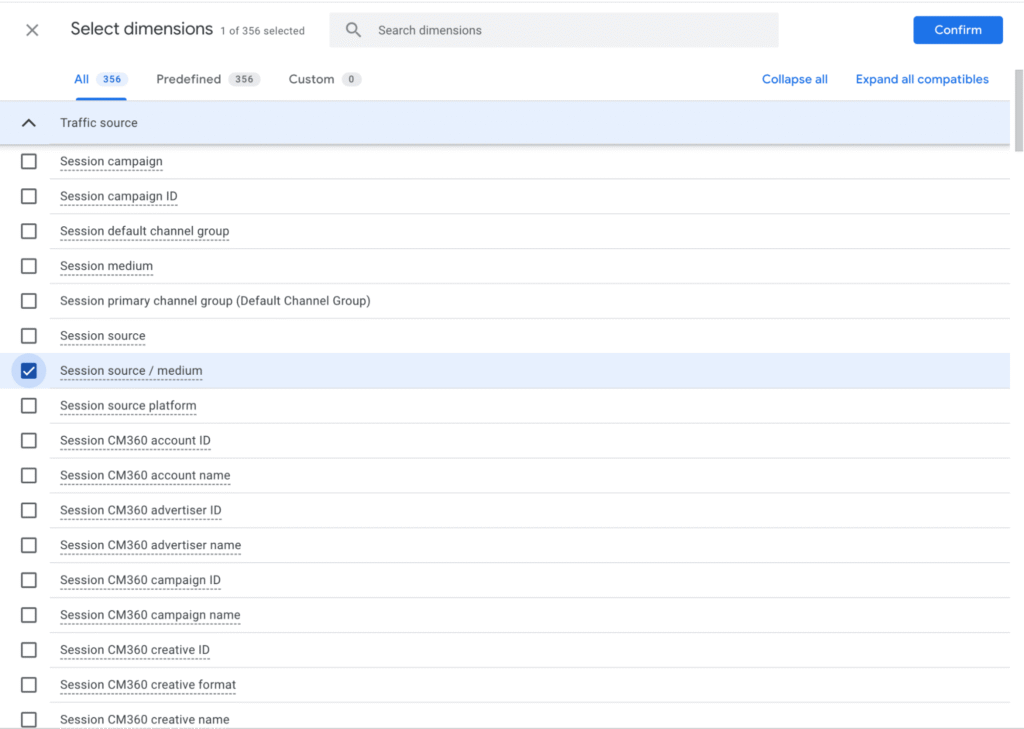The height and width of the screenshot is (729, 1024).
Task: Switch to the Predefined tab
Action: click(189, 79)
